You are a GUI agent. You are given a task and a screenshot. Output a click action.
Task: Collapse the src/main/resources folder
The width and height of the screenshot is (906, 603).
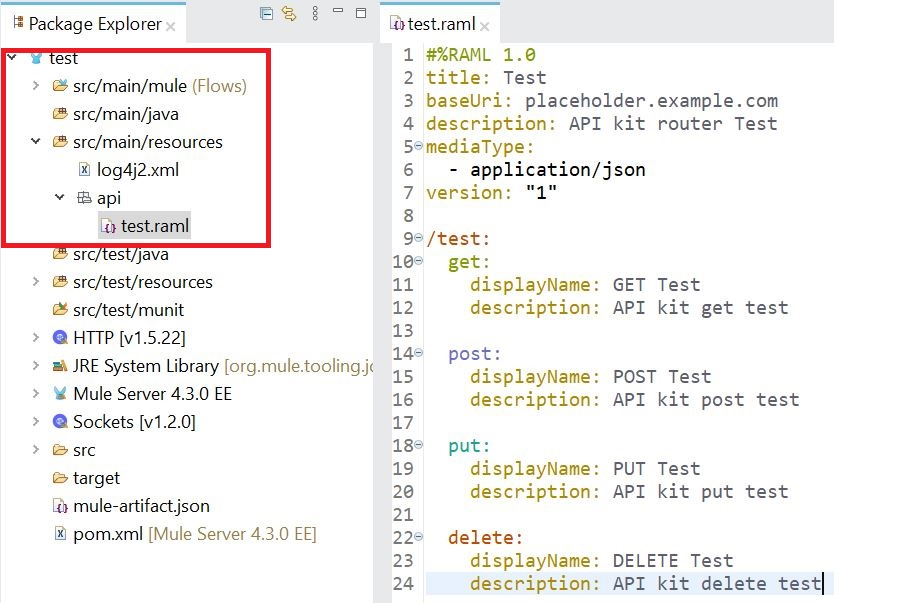coord(35,142)
